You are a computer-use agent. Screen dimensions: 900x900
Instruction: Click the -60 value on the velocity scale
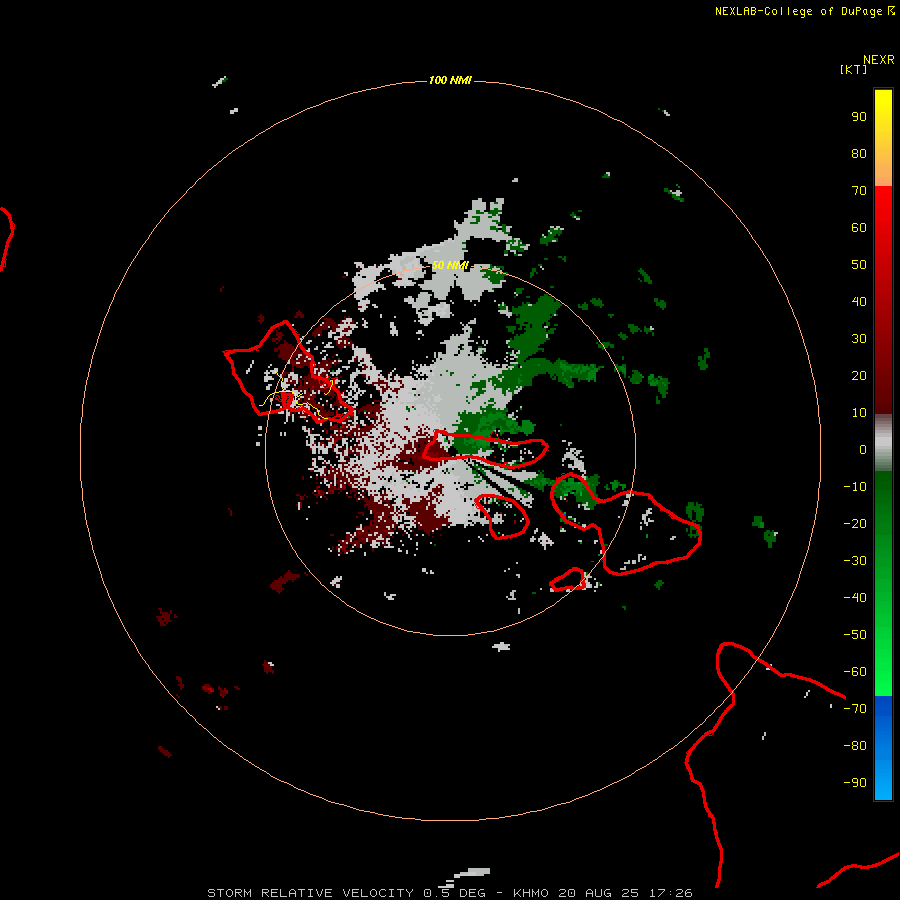pyautogui.click(x=855, y=672)
